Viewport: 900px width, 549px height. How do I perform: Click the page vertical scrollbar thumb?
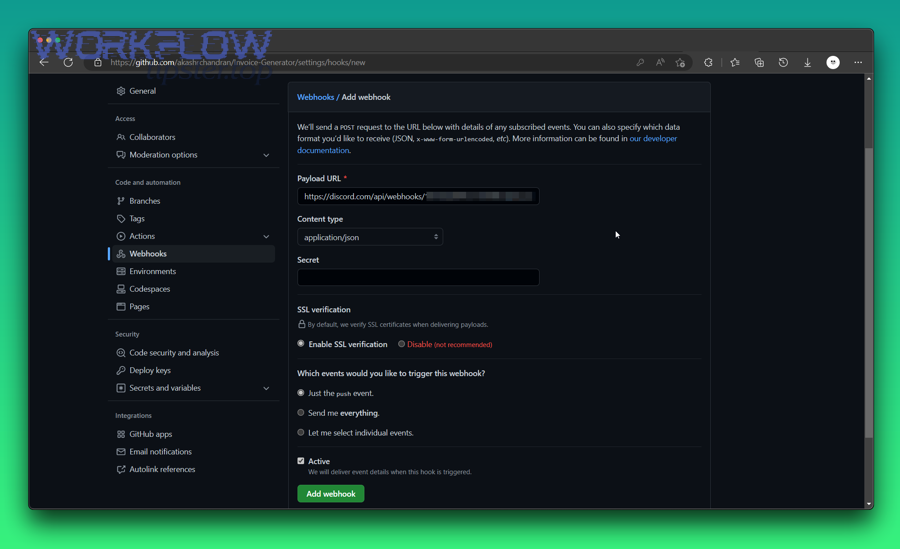(x=868, y=292)
